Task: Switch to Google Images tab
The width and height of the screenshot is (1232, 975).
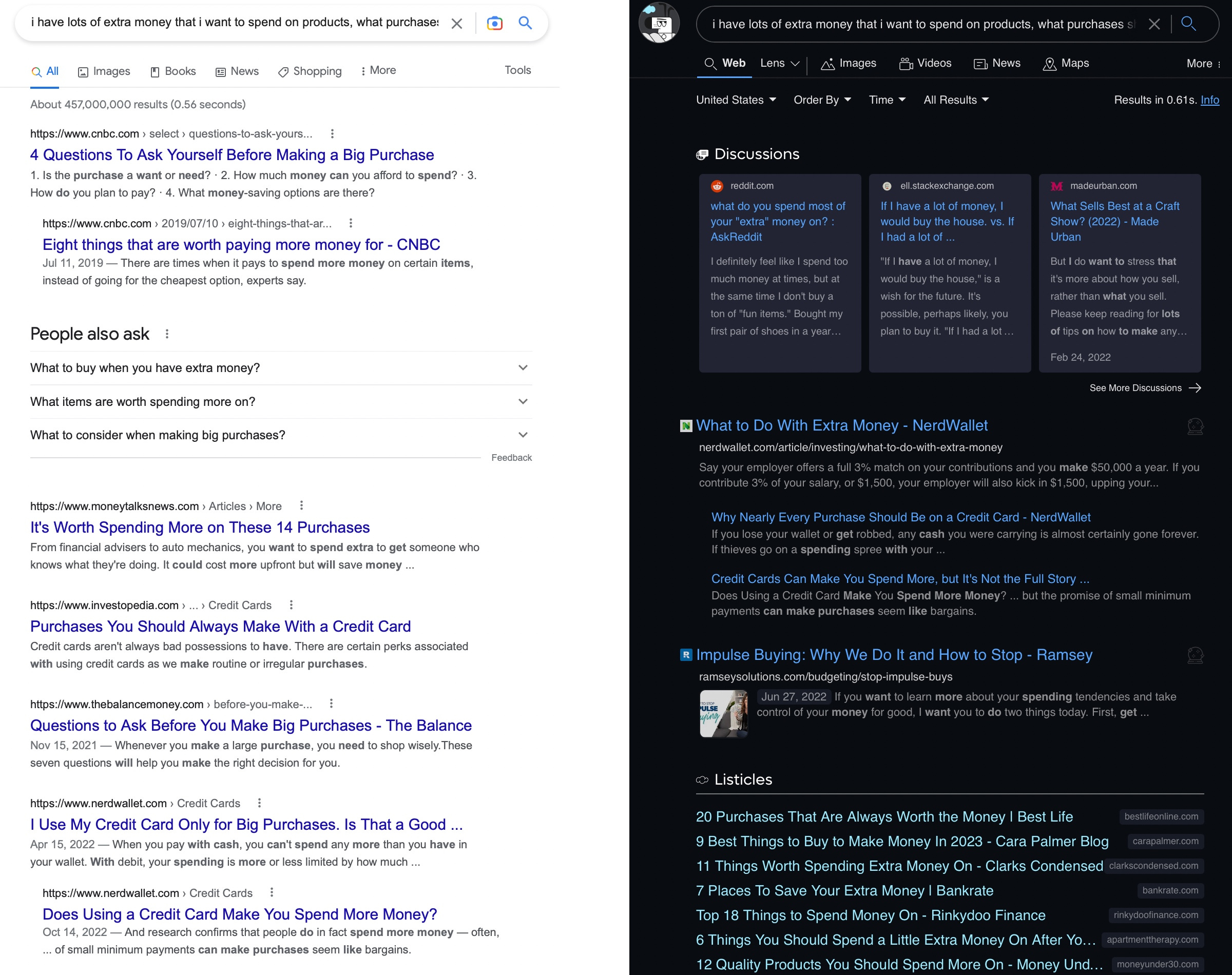Action: point(104,71)
